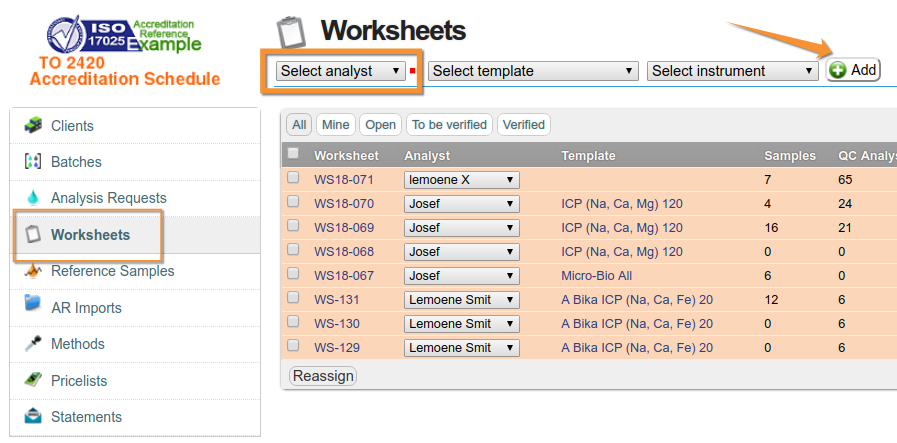Image resolution: width=897 pixels, height=443 pixels.
Task: Open the Select analyst dropdown
Action: point(340,71)
